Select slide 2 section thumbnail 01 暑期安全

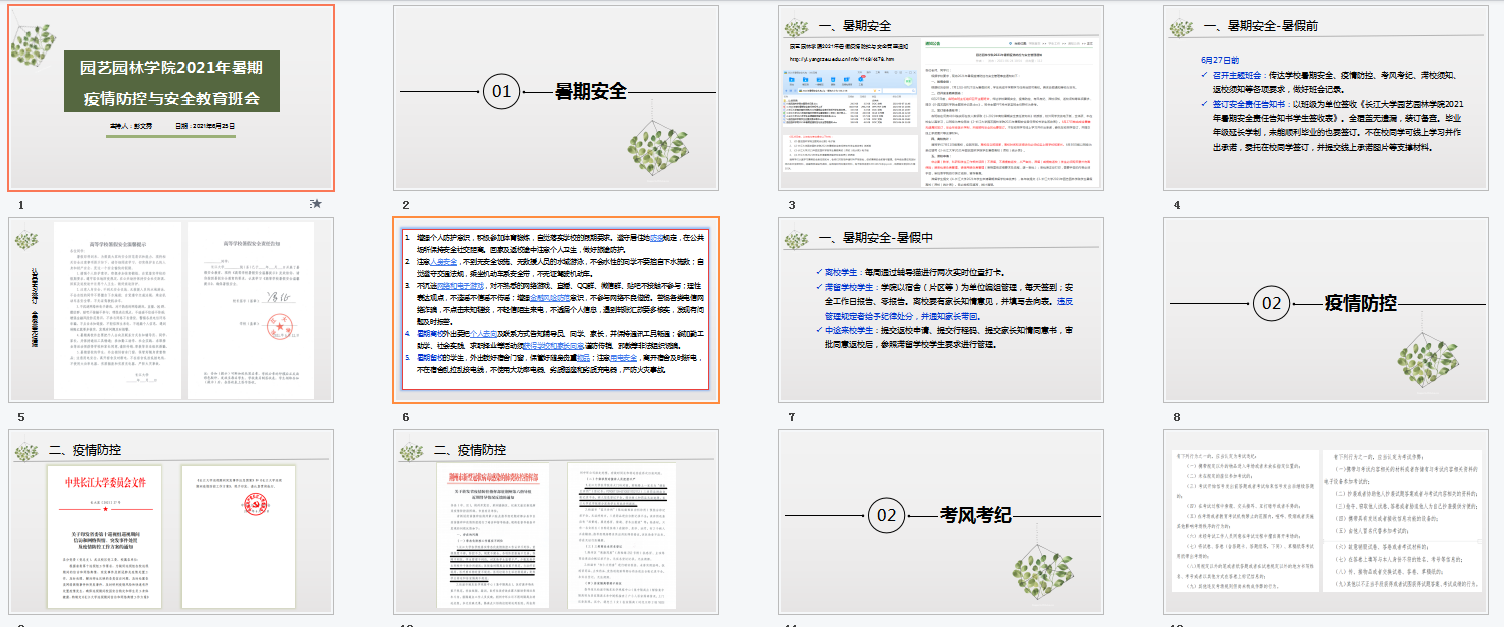click(x=556, y=97)
